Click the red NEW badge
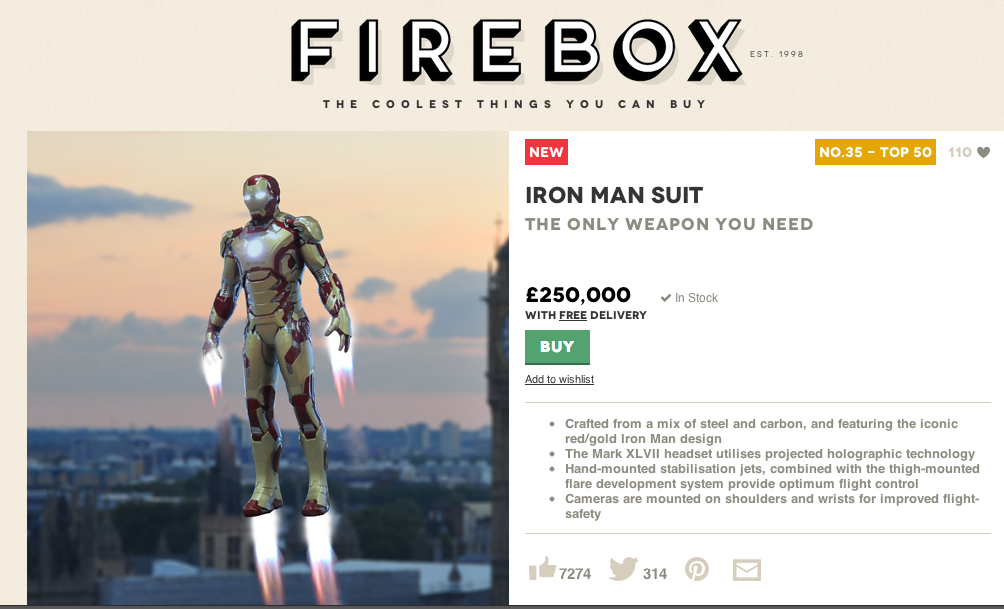This screenshot has width=1004, height=609. tap(546, 152)
